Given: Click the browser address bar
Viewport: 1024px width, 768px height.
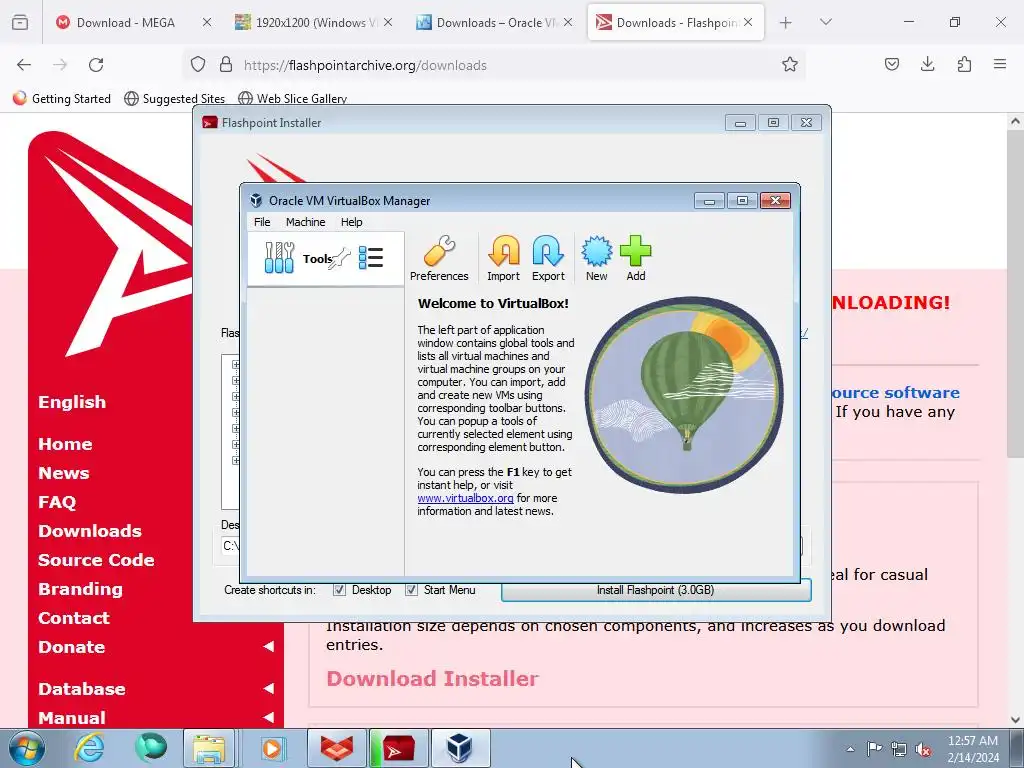Looking at the screenshot, I should (496, 65).
